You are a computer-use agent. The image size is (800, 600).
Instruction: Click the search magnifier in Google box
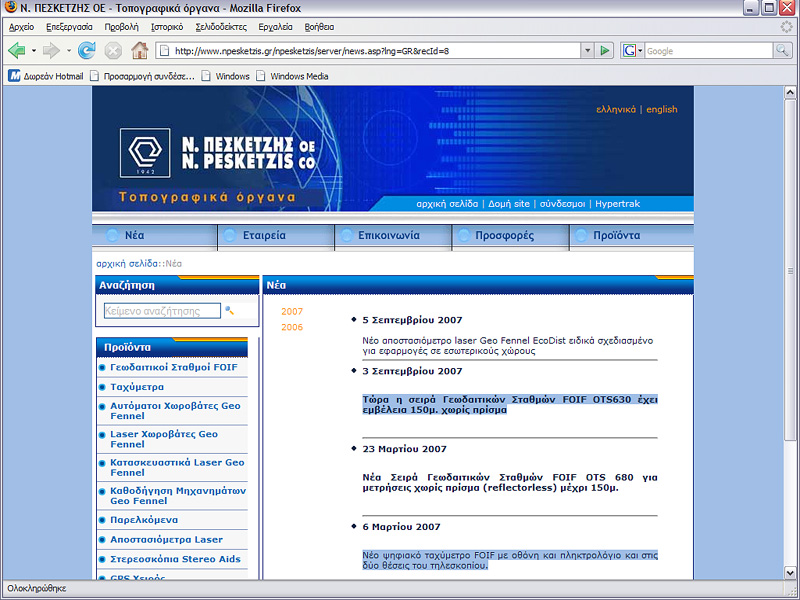point(782,51)
